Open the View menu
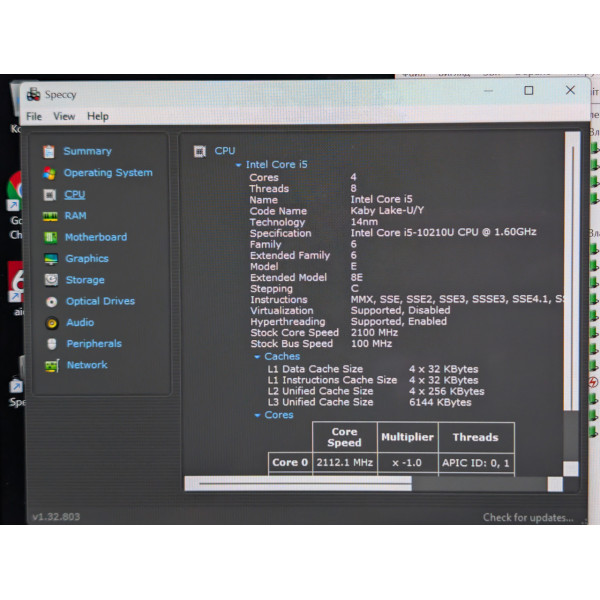The height and width of the screenshot is (600, 600). click(64, 116)
